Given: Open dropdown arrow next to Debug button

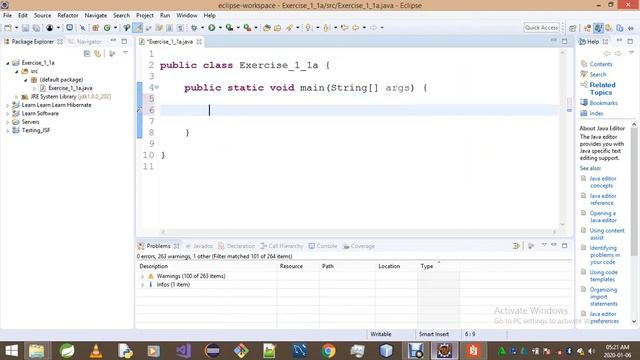Looking at the screenshot, I should click(202, 28).
